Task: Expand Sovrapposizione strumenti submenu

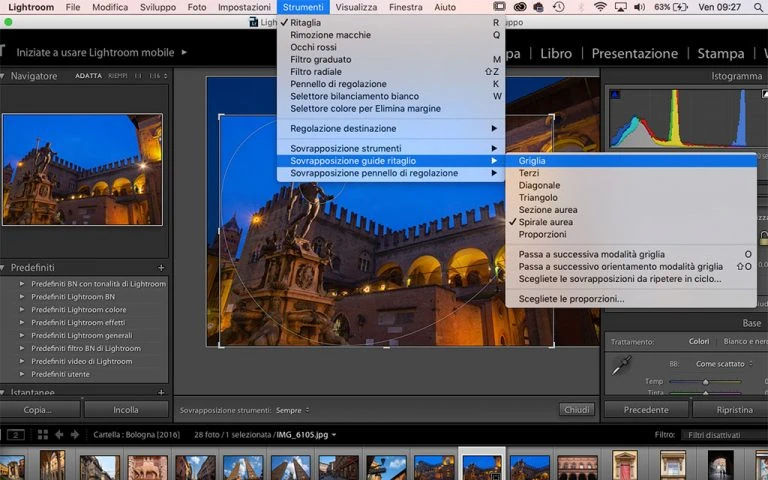Action: point(391,148)
